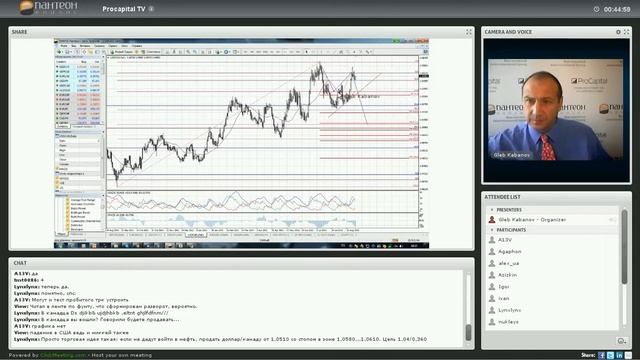
Task: Select bar chart type icon
Action: click(167, 52)
